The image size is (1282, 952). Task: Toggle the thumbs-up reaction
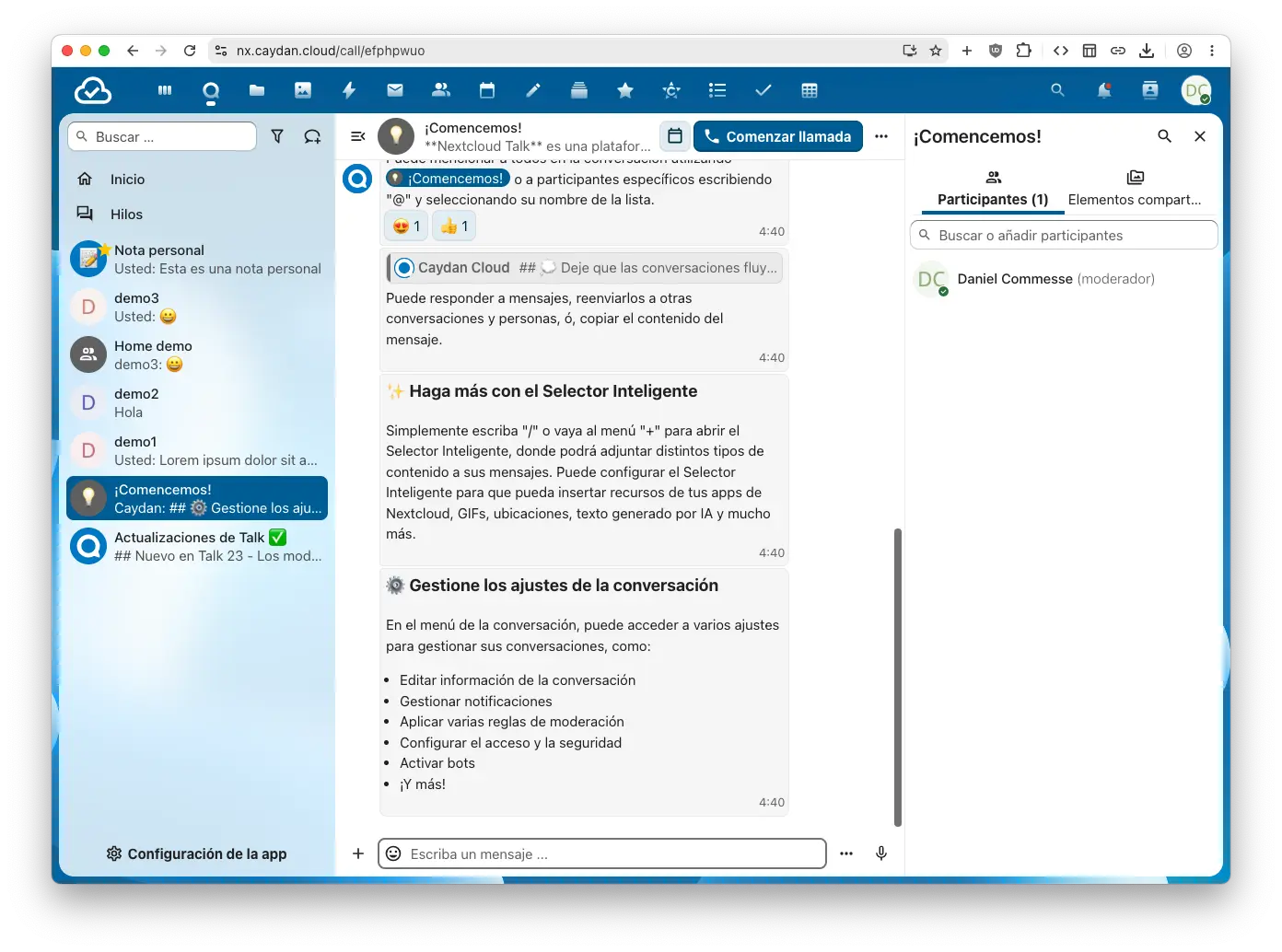pos(454,226)
